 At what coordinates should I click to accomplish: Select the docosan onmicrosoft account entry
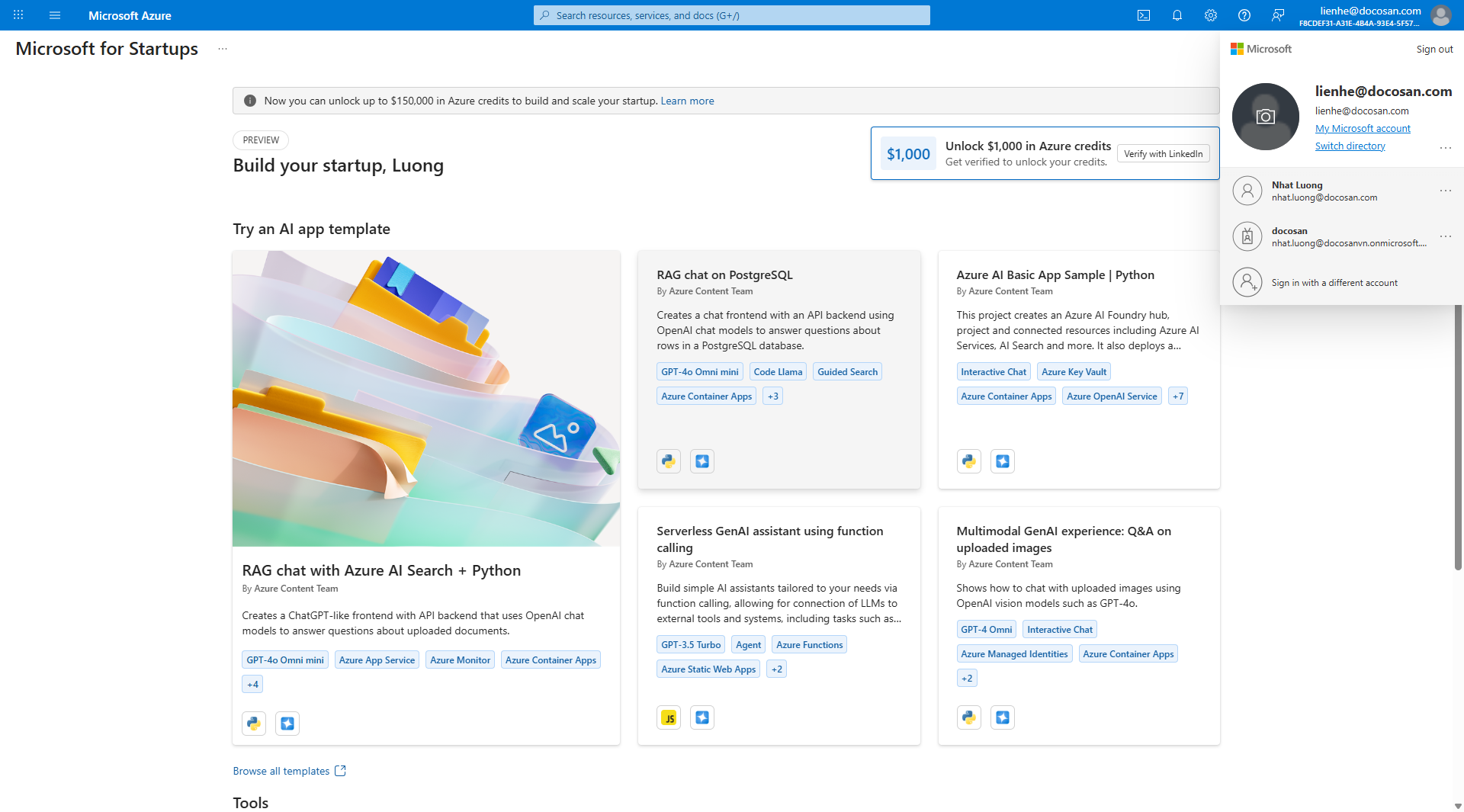click(x=1342, y=236)
